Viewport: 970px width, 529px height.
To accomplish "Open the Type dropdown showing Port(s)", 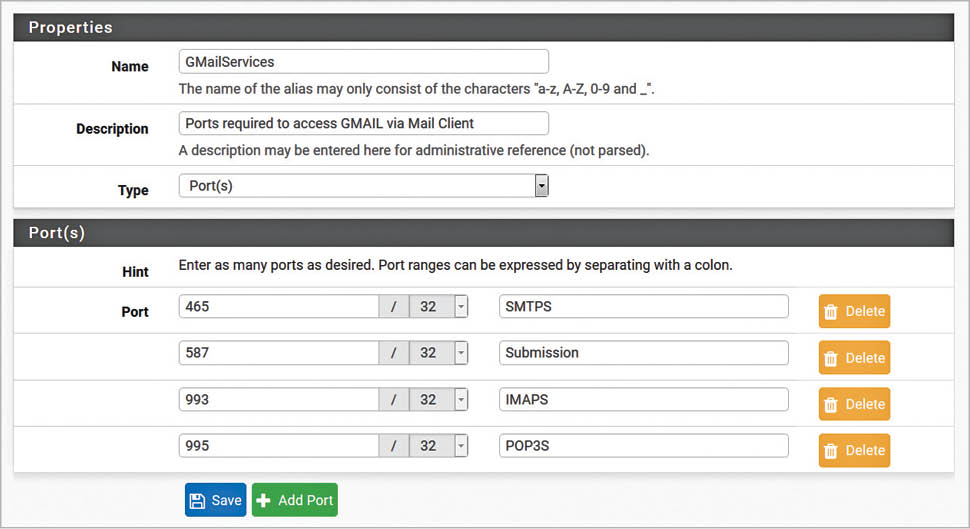I will [363, 186].
